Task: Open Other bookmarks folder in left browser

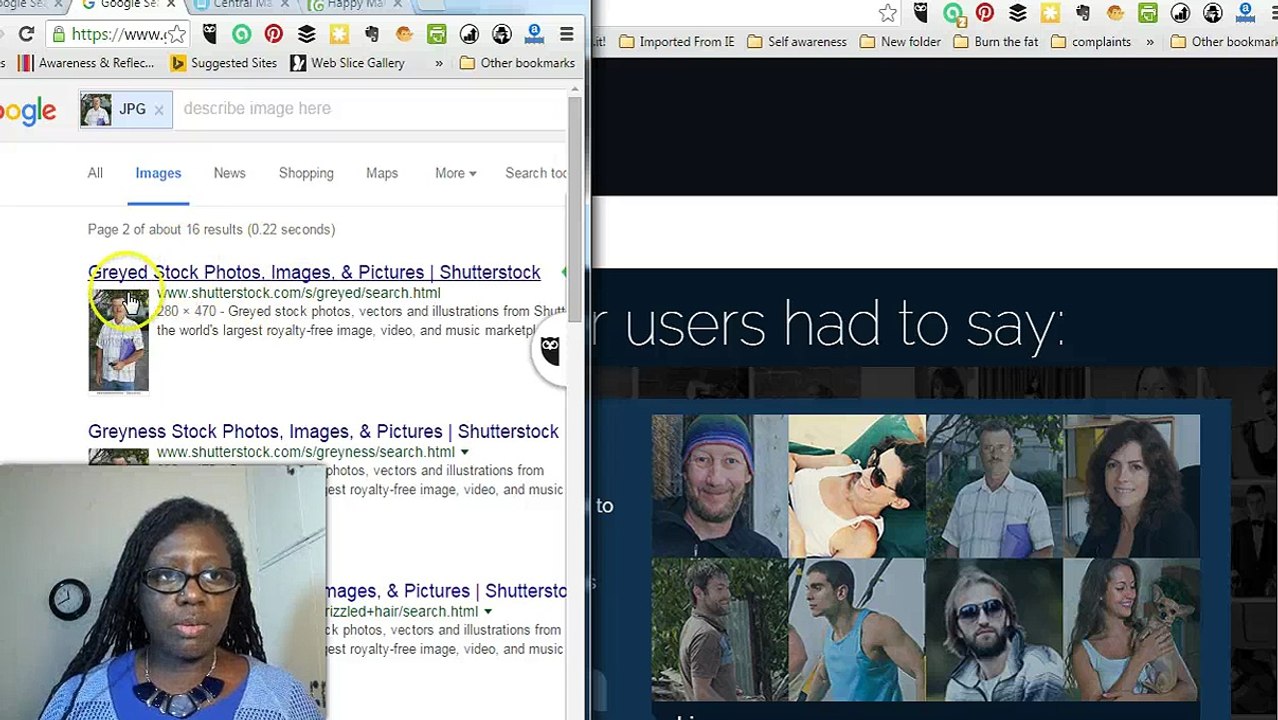Action: 517,63
